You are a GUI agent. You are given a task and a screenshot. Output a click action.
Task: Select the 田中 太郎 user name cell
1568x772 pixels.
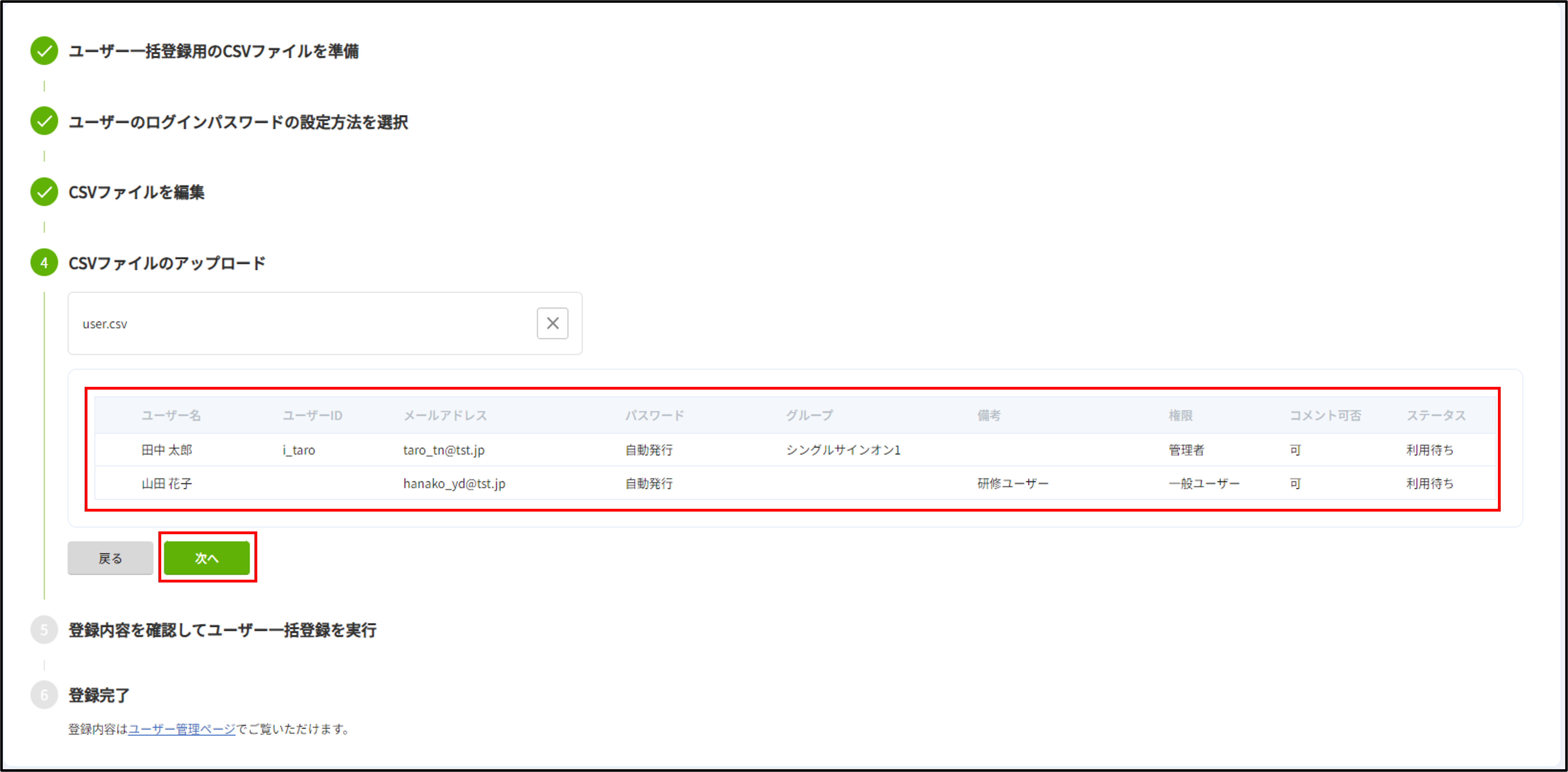pyautogui.click(x=167, y=450)
